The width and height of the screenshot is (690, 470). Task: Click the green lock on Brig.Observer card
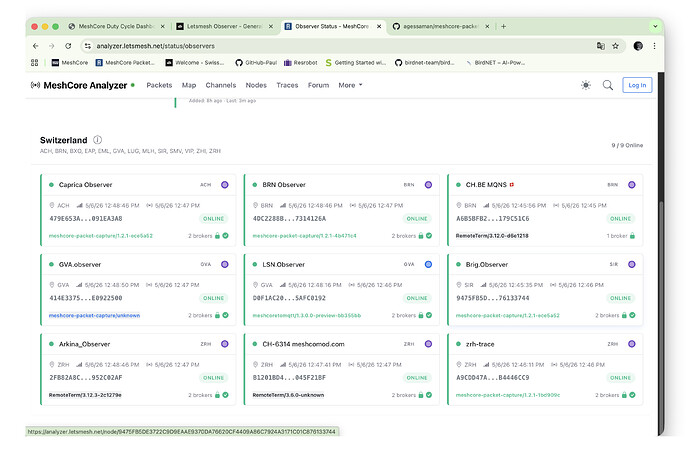pyautogui.click(x=624, y=316)
